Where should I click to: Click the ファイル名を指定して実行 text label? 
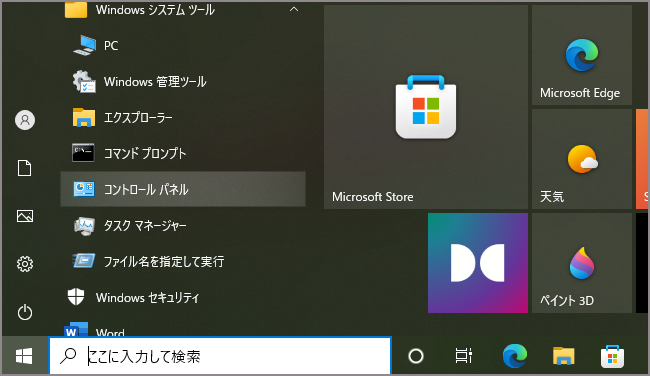pos(164,262)
